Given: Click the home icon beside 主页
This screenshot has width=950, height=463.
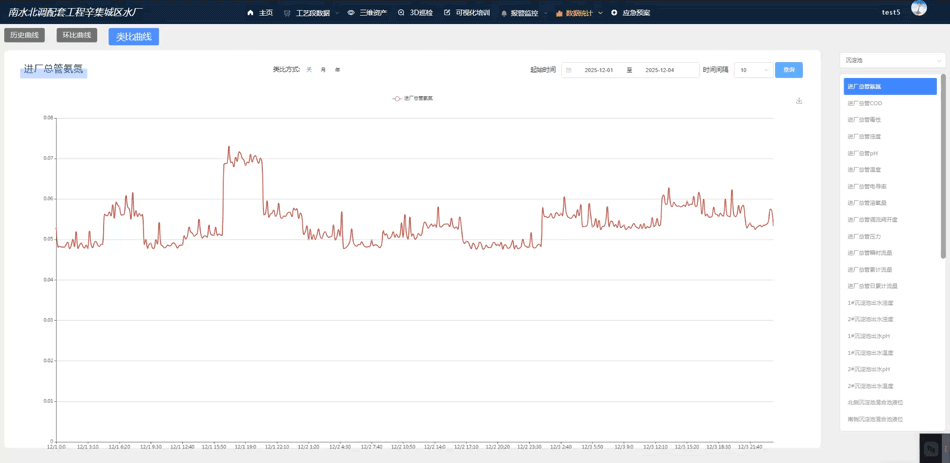Looking at the screenshot, I should tap(250, 13).
